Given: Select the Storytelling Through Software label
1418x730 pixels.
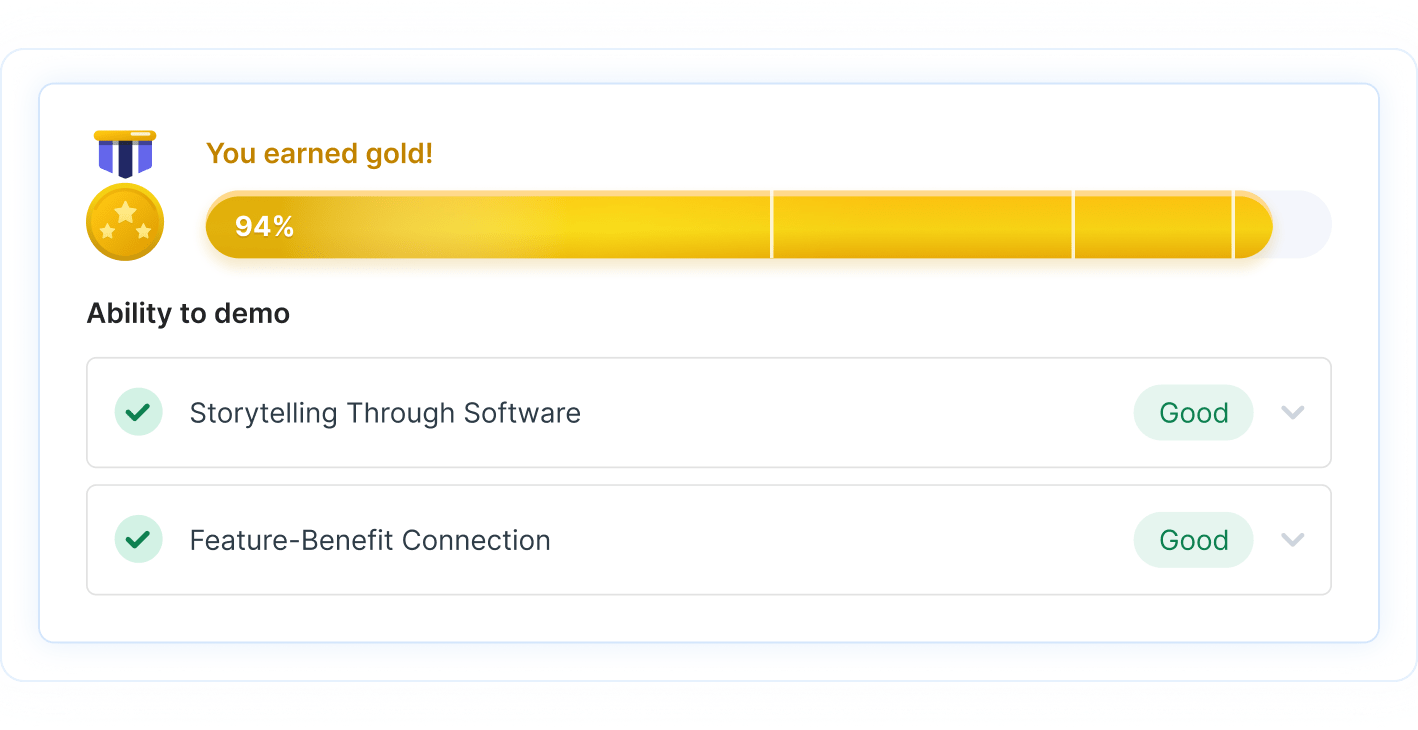Looking at the screenshot, I should 385,413.
